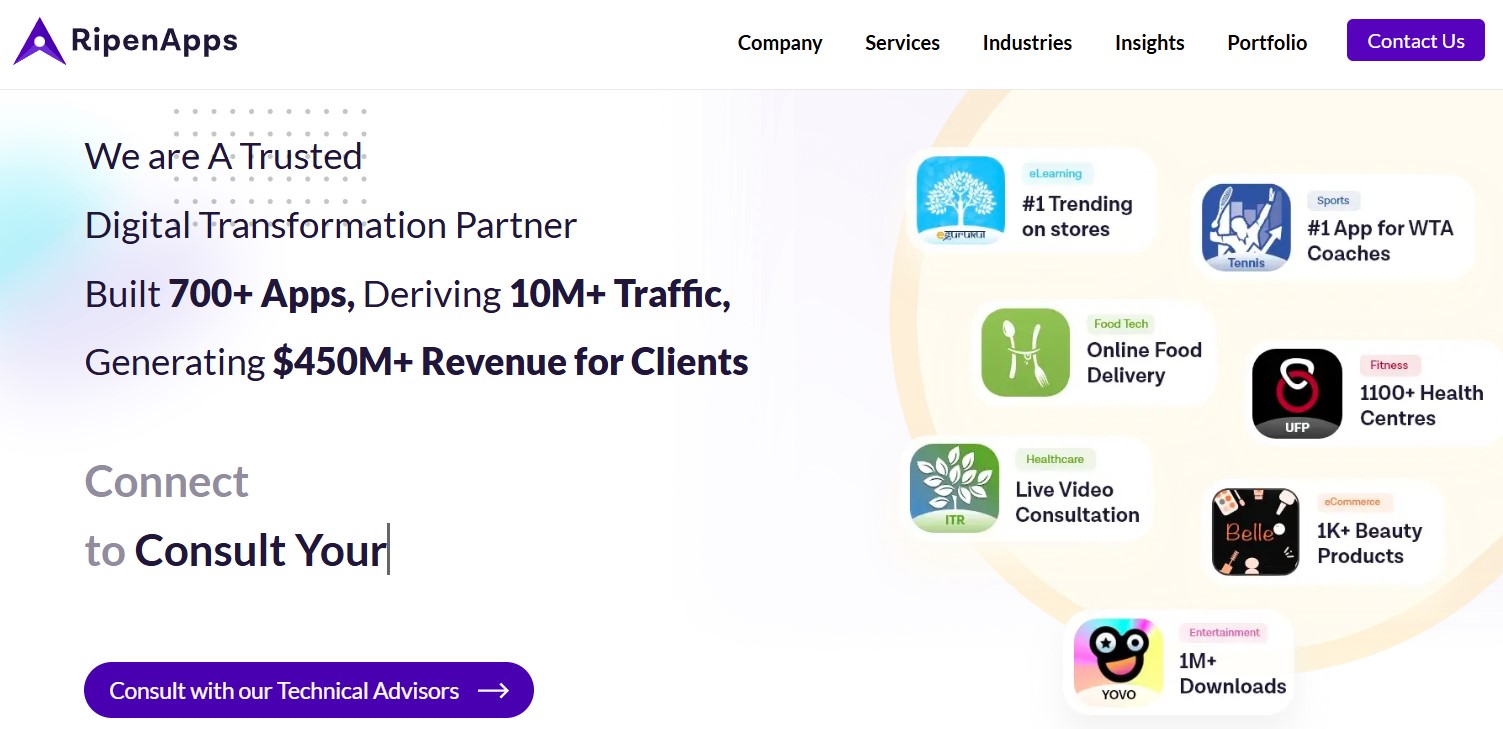Click the Contact Us button
The height and width of the screenshot is (729, 1503).
click(x=1415, y=41)
